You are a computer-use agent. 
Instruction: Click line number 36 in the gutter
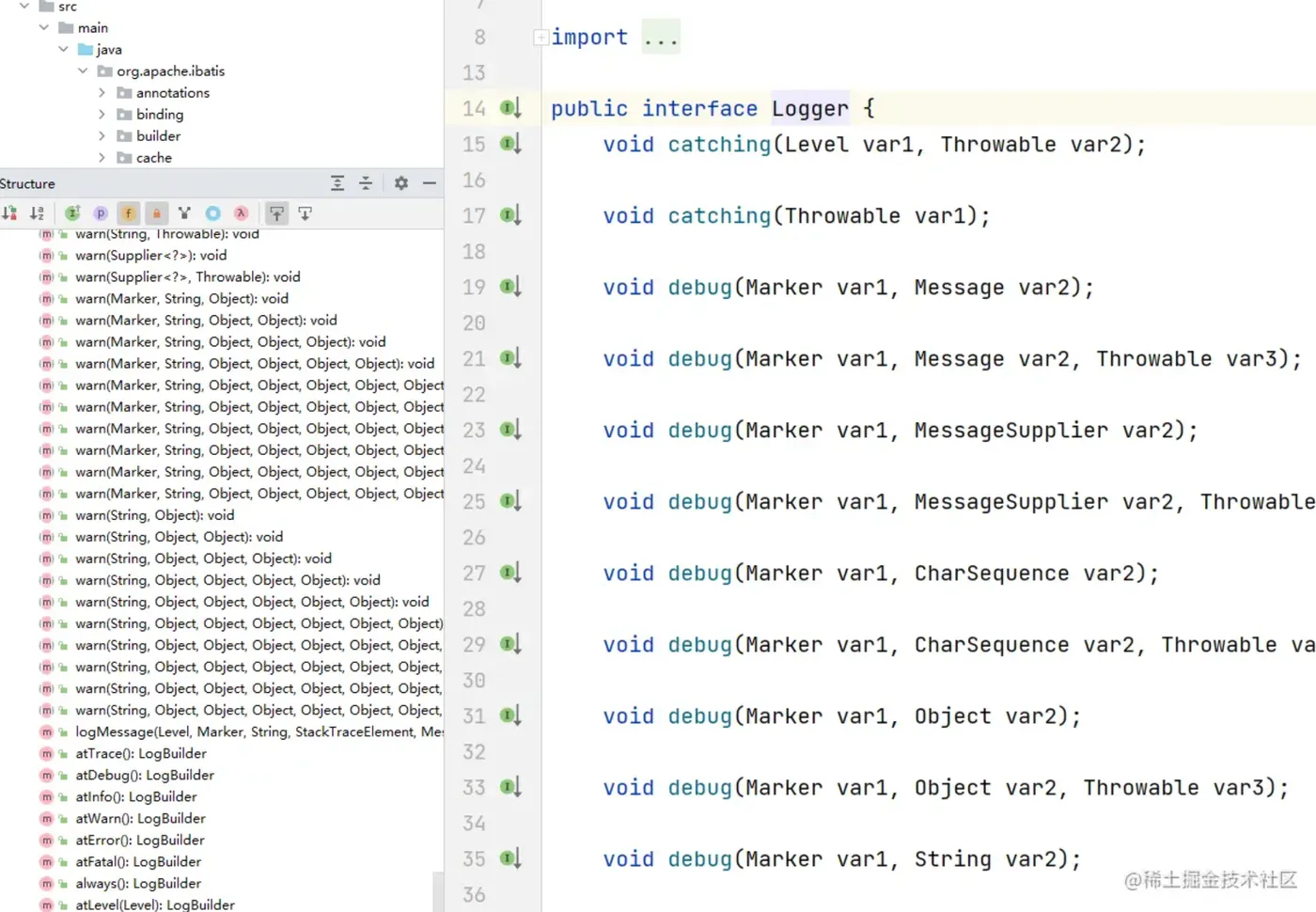[x=474, y=894]
